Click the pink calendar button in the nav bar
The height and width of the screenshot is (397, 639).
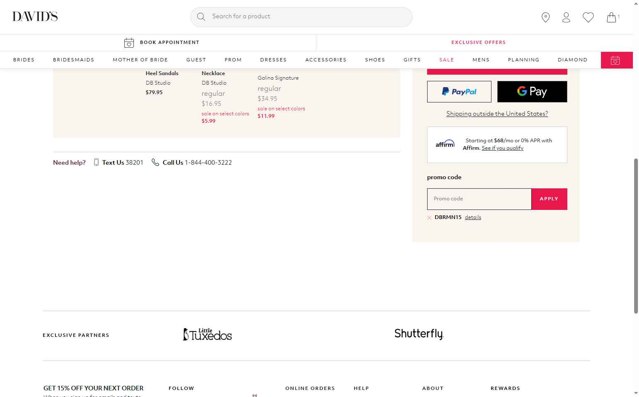[616, 60]
